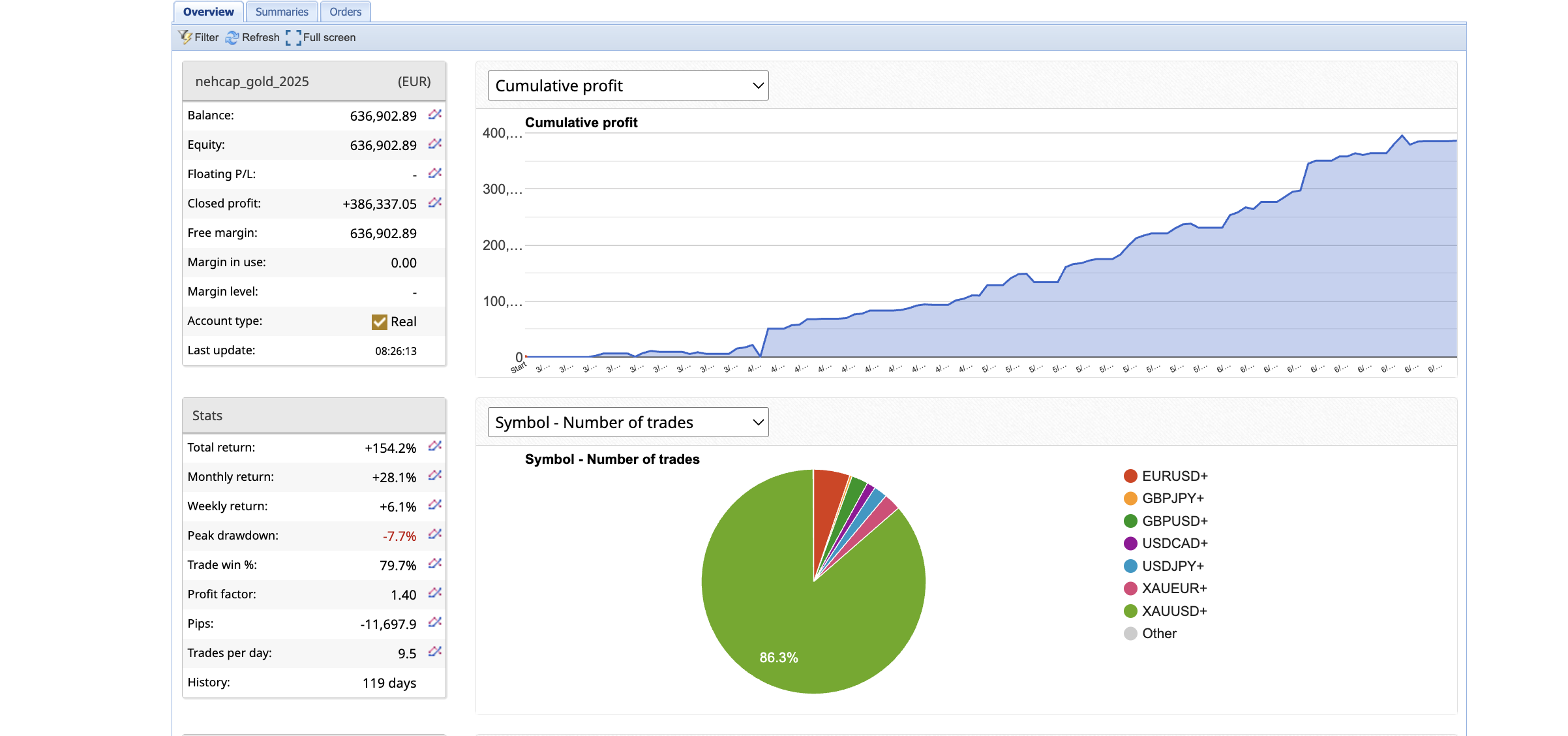Image resolution: width=1568 pixels, height=736 pixels.
Task: Open the Cumulative profit dropdown
Action: pyautogui.click(x=627, y=85)
